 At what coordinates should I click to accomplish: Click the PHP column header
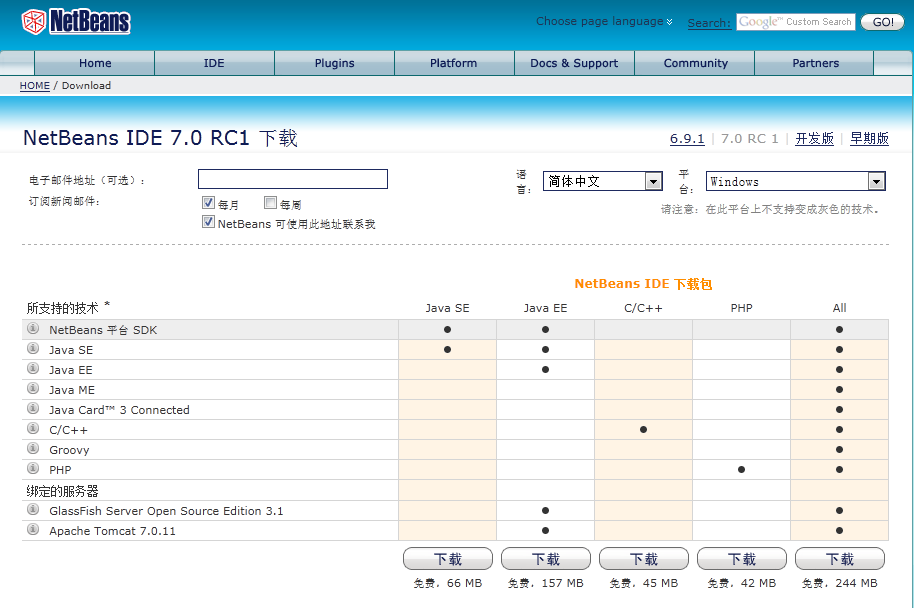click(741, 308)
